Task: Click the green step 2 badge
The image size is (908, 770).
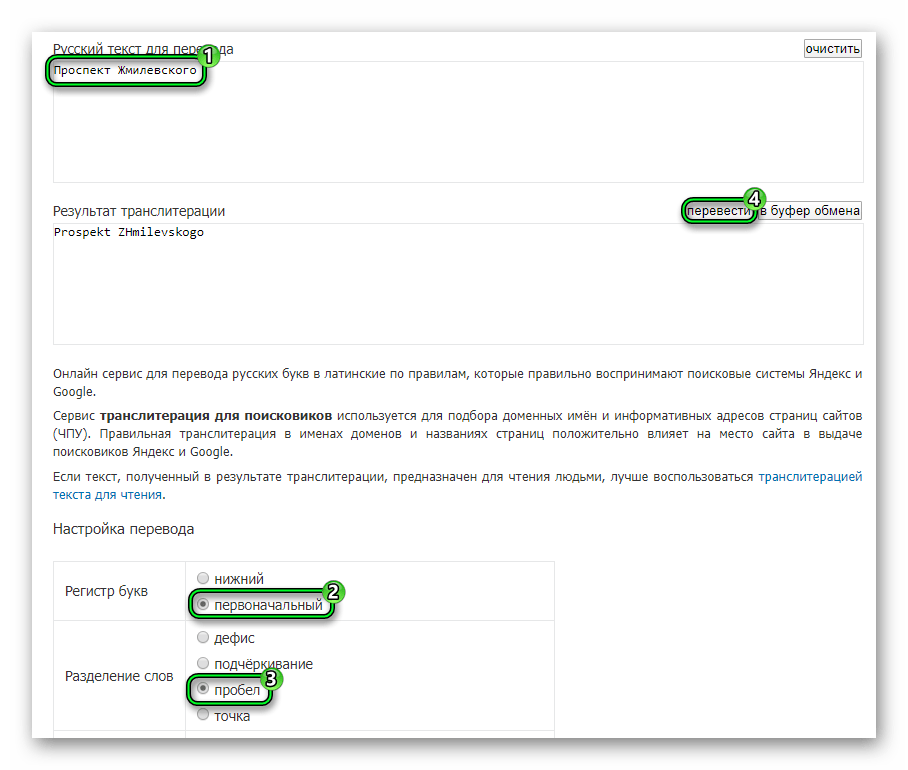Action: 334,591
